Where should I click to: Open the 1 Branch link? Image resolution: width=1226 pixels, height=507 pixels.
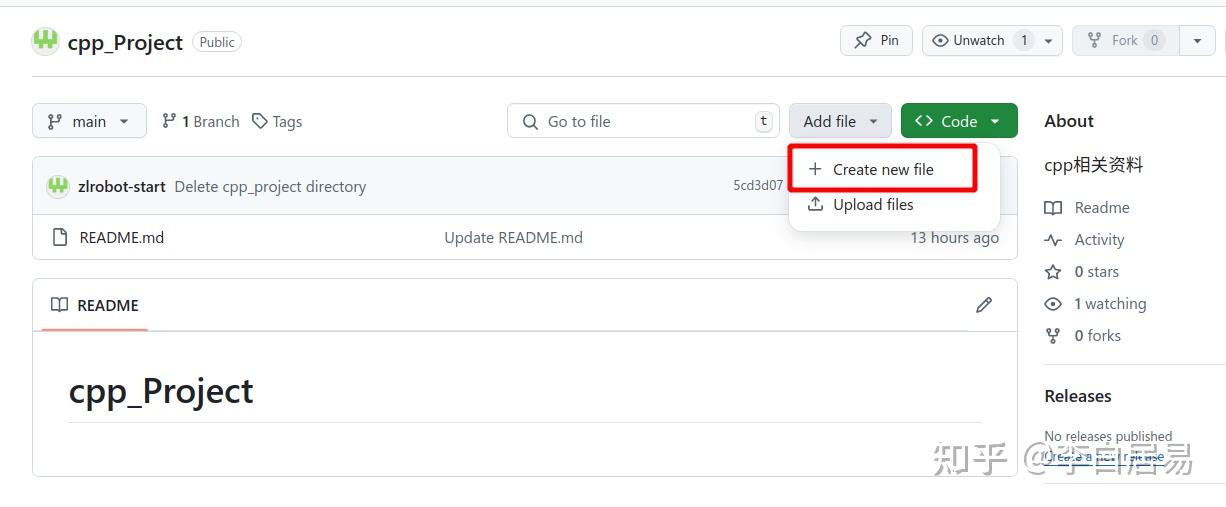201,121
